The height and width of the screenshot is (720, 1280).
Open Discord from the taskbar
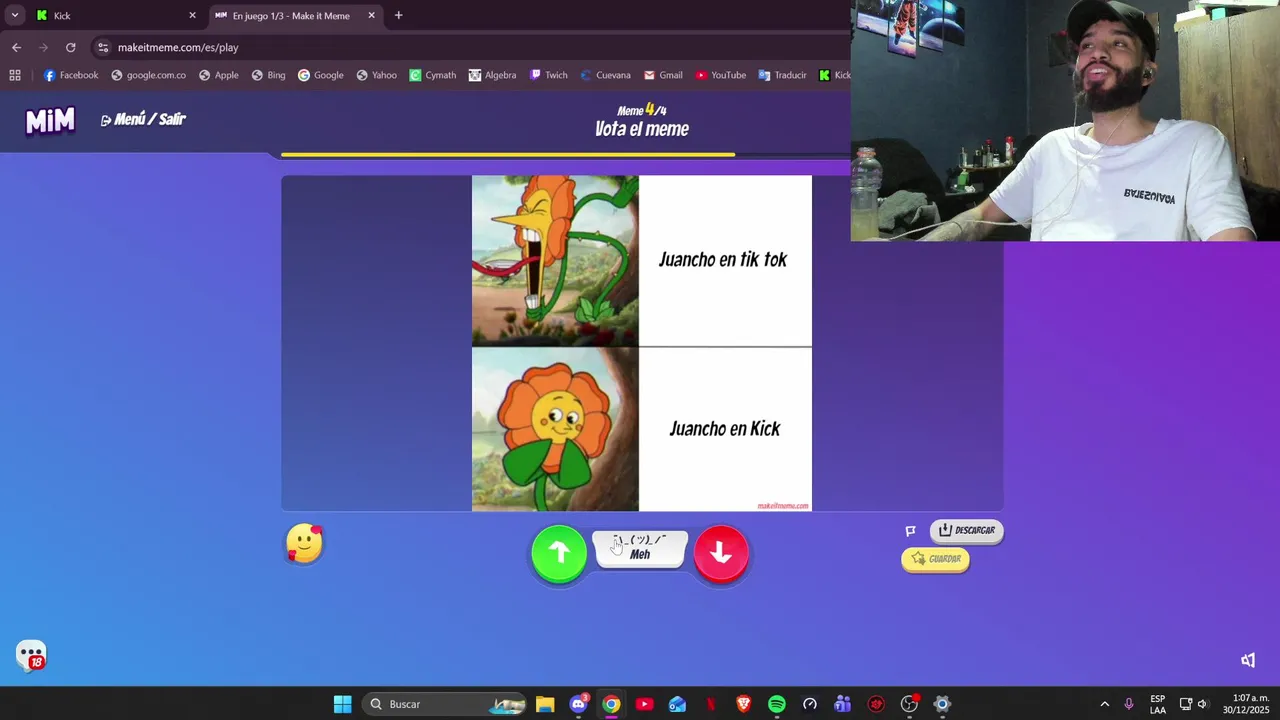pos(578,704)
